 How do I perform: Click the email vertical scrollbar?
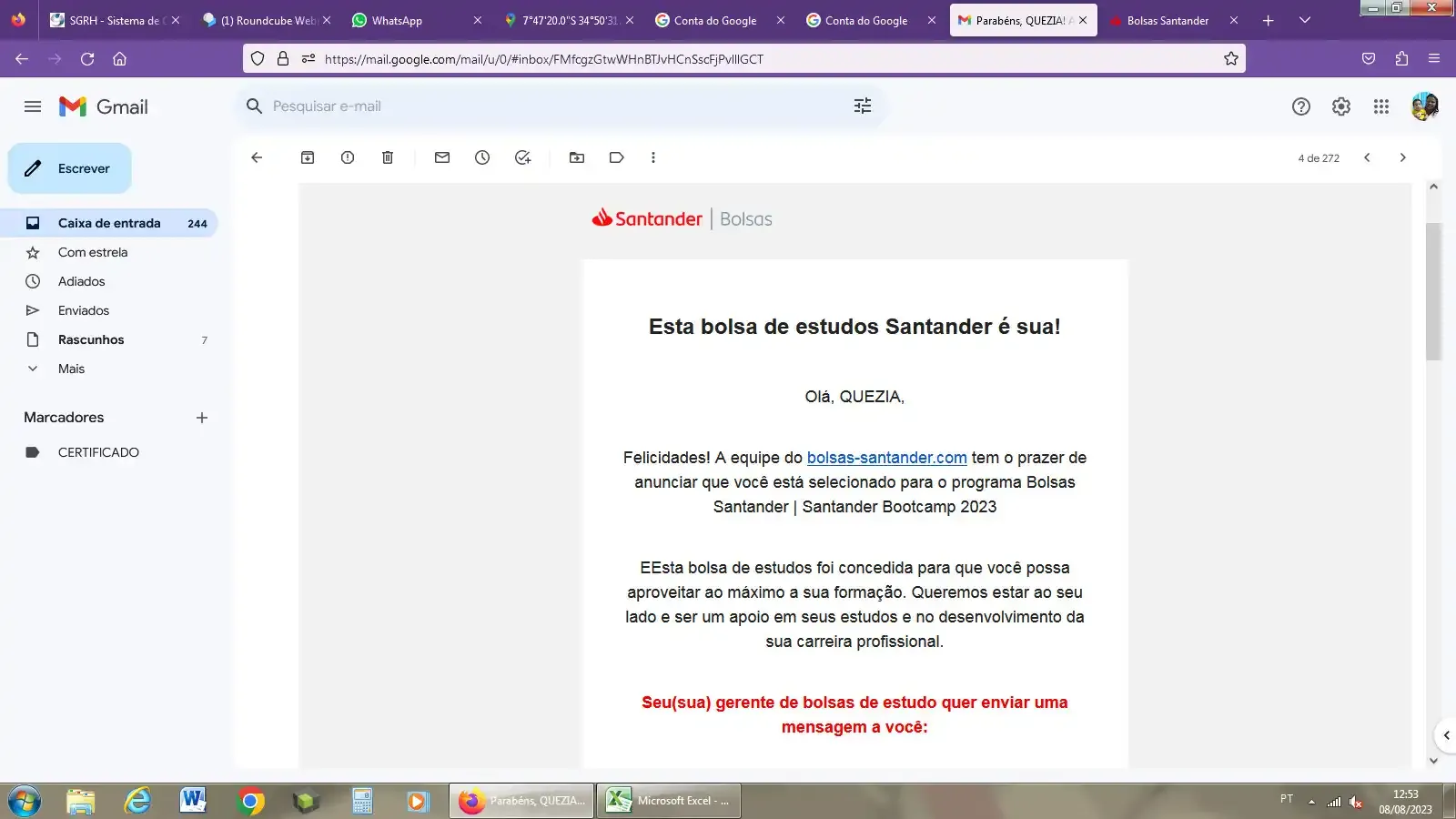[x=1433, y=291]
